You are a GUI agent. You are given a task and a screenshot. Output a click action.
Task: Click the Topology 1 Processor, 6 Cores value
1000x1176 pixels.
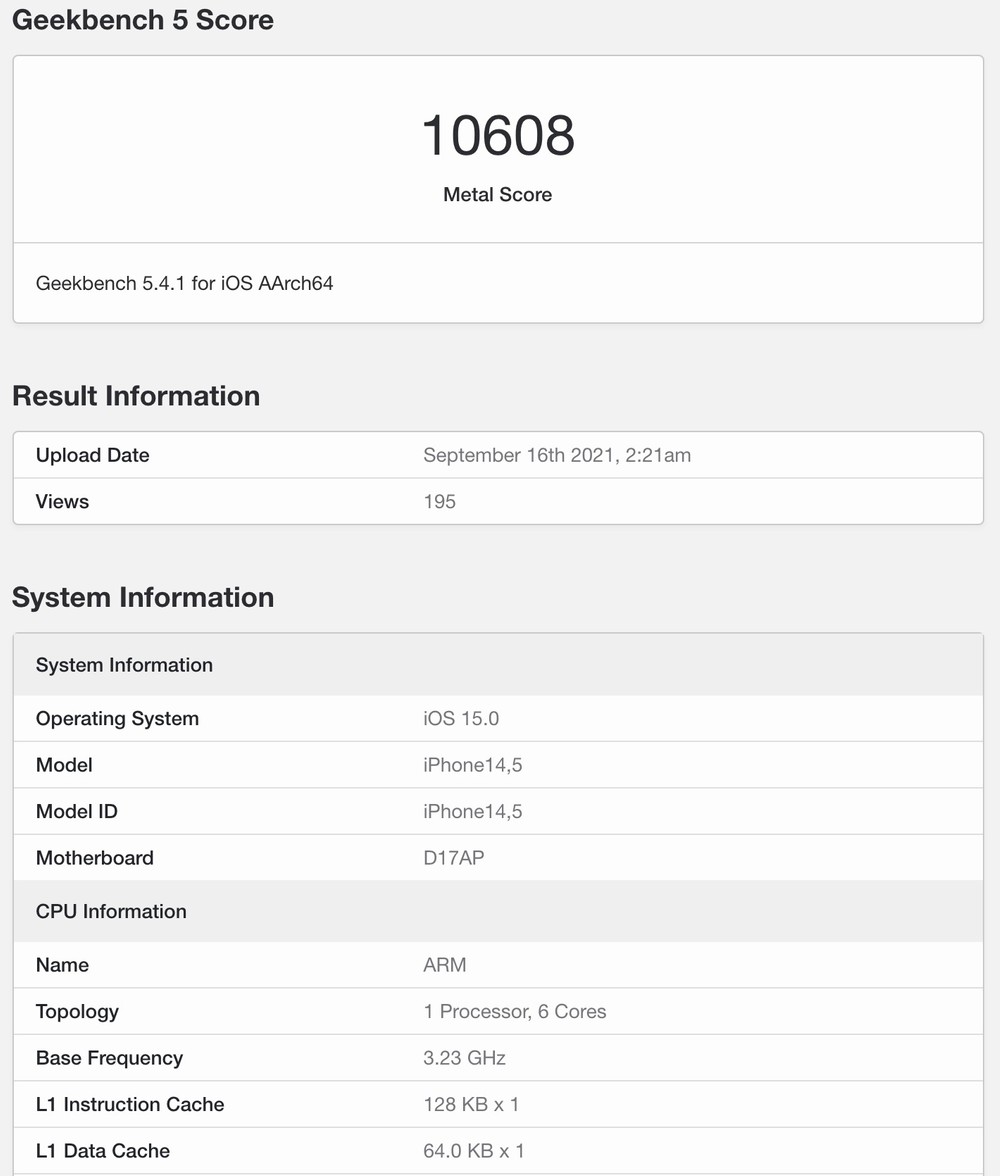515,1012
